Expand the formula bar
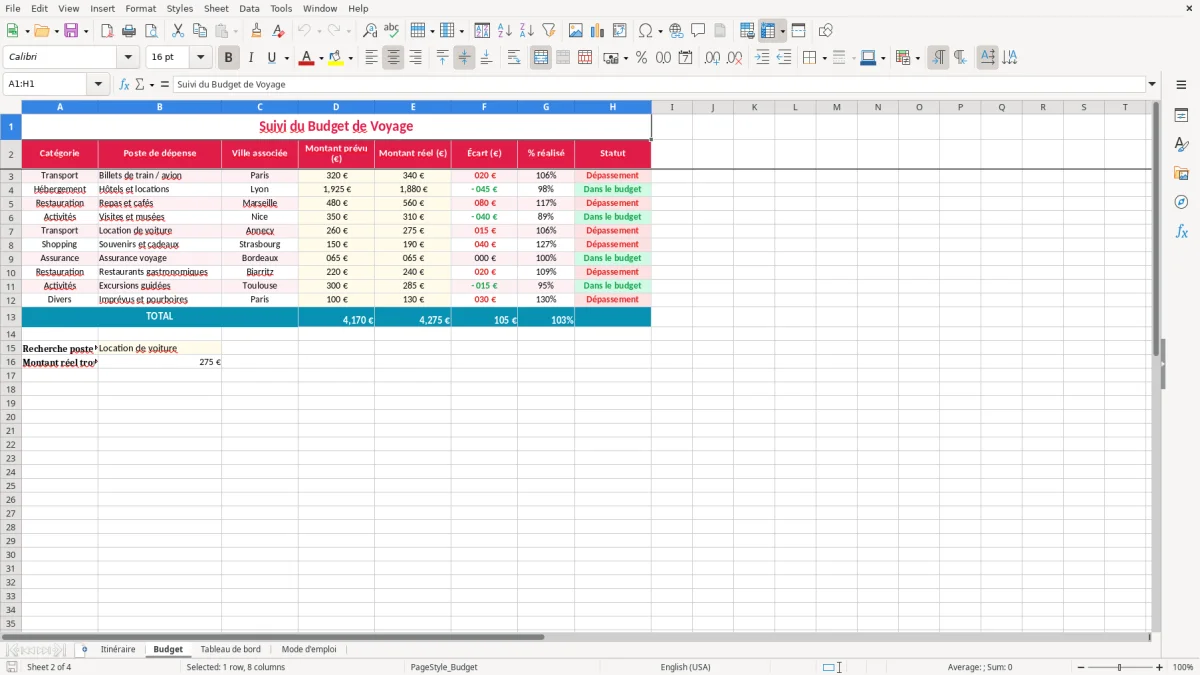 1152,85
